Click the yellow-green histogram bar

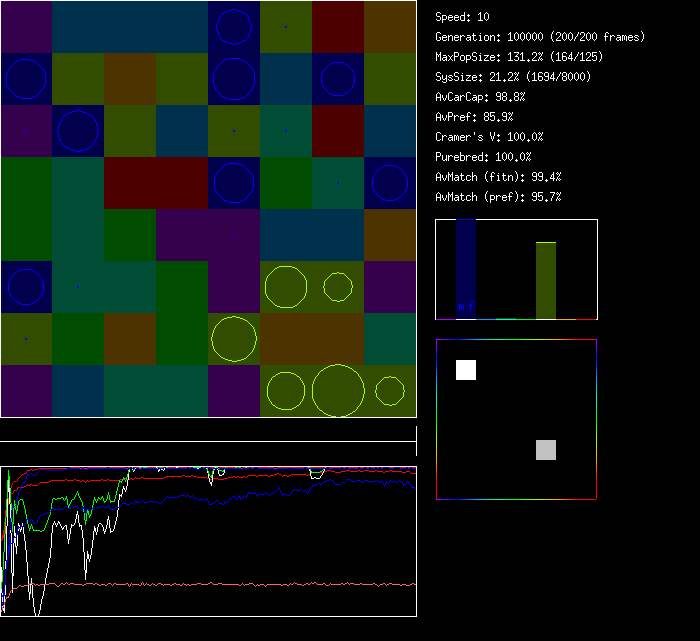545,280
